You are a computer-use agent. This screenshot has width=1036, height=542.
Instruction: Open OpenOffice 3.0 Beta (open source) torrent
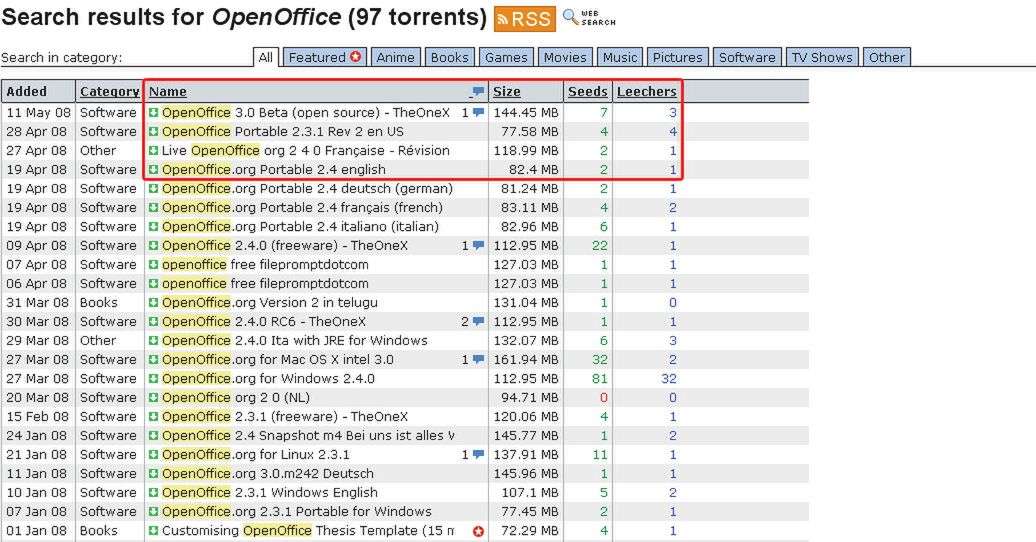pos(306,112)
